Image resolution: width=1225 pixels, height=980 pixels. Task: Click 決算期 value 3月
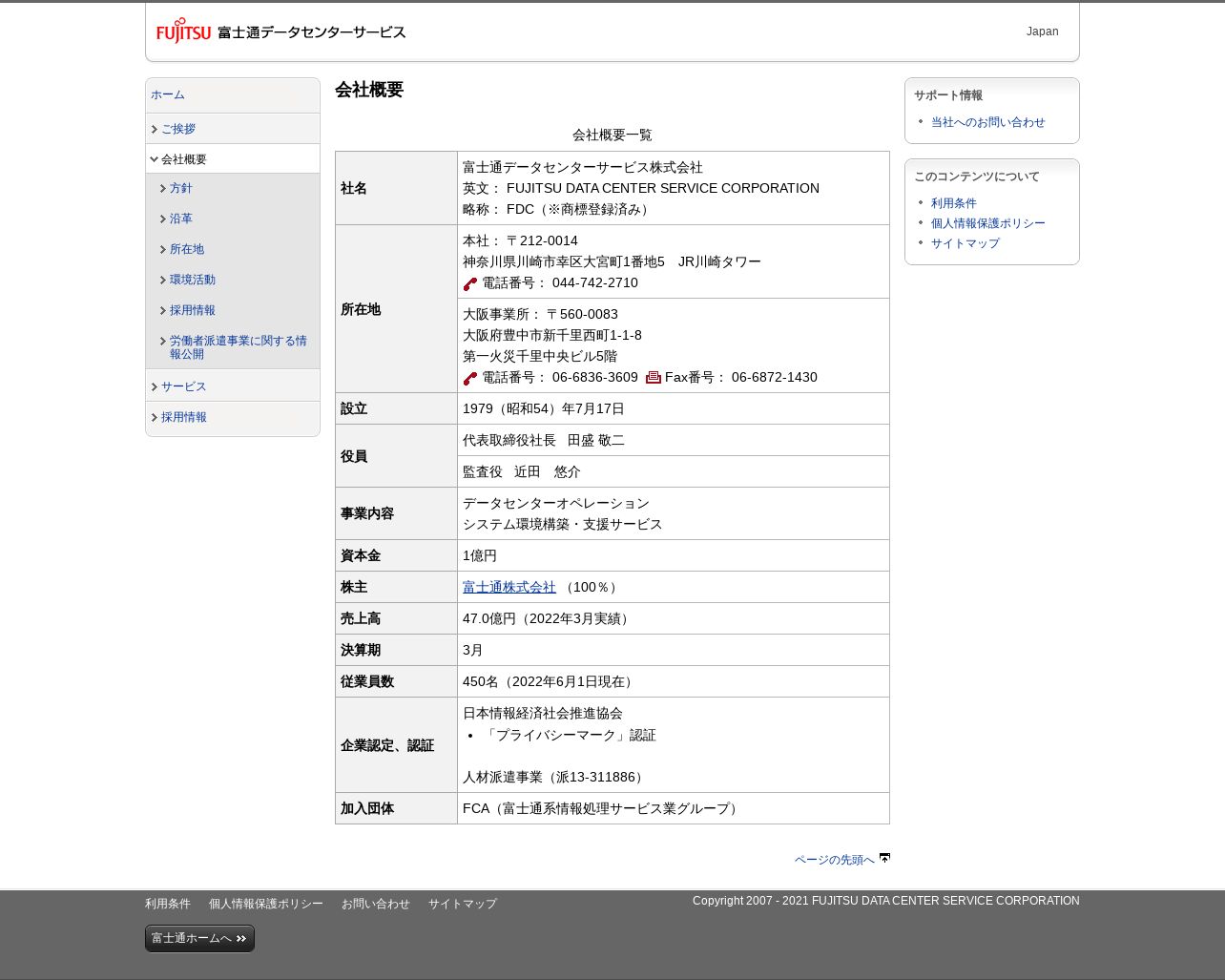coord(473,650)
